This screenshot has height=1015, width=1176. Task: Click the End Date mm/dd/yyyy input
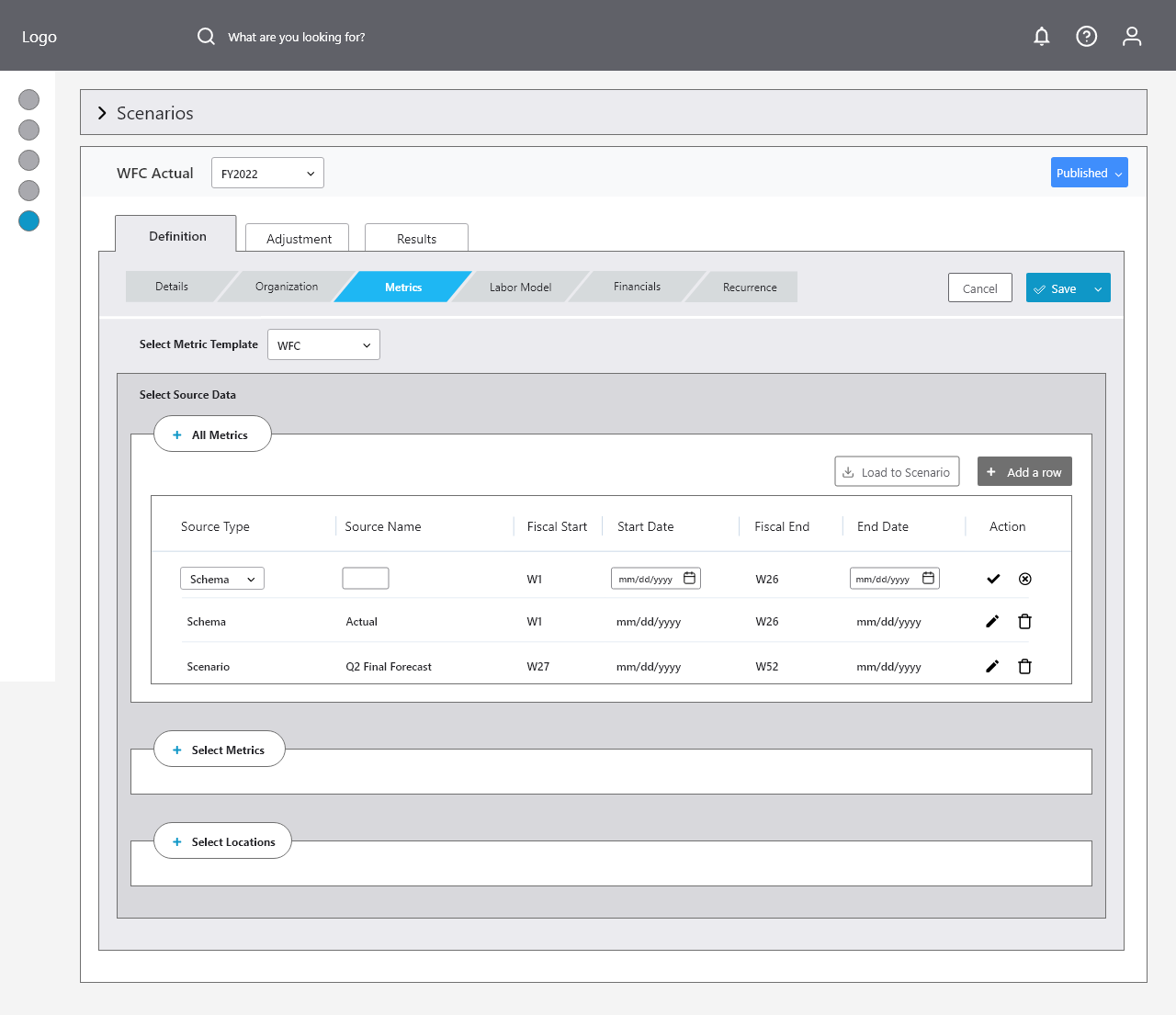[895, 578]
